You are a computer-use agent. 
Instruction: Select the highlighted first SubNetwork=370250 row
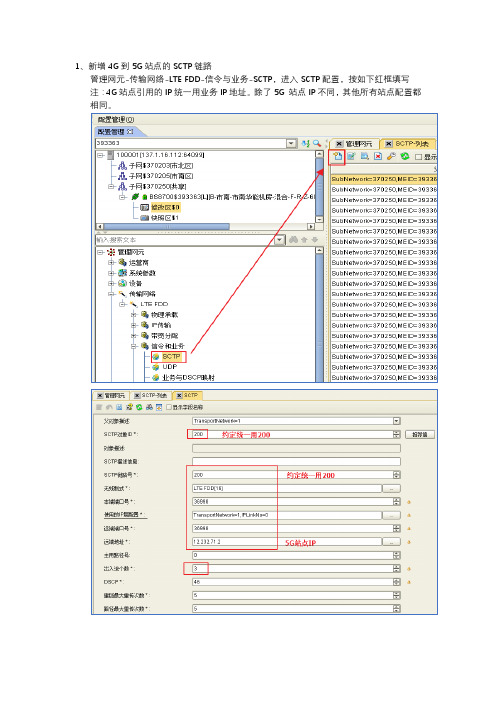384,179
